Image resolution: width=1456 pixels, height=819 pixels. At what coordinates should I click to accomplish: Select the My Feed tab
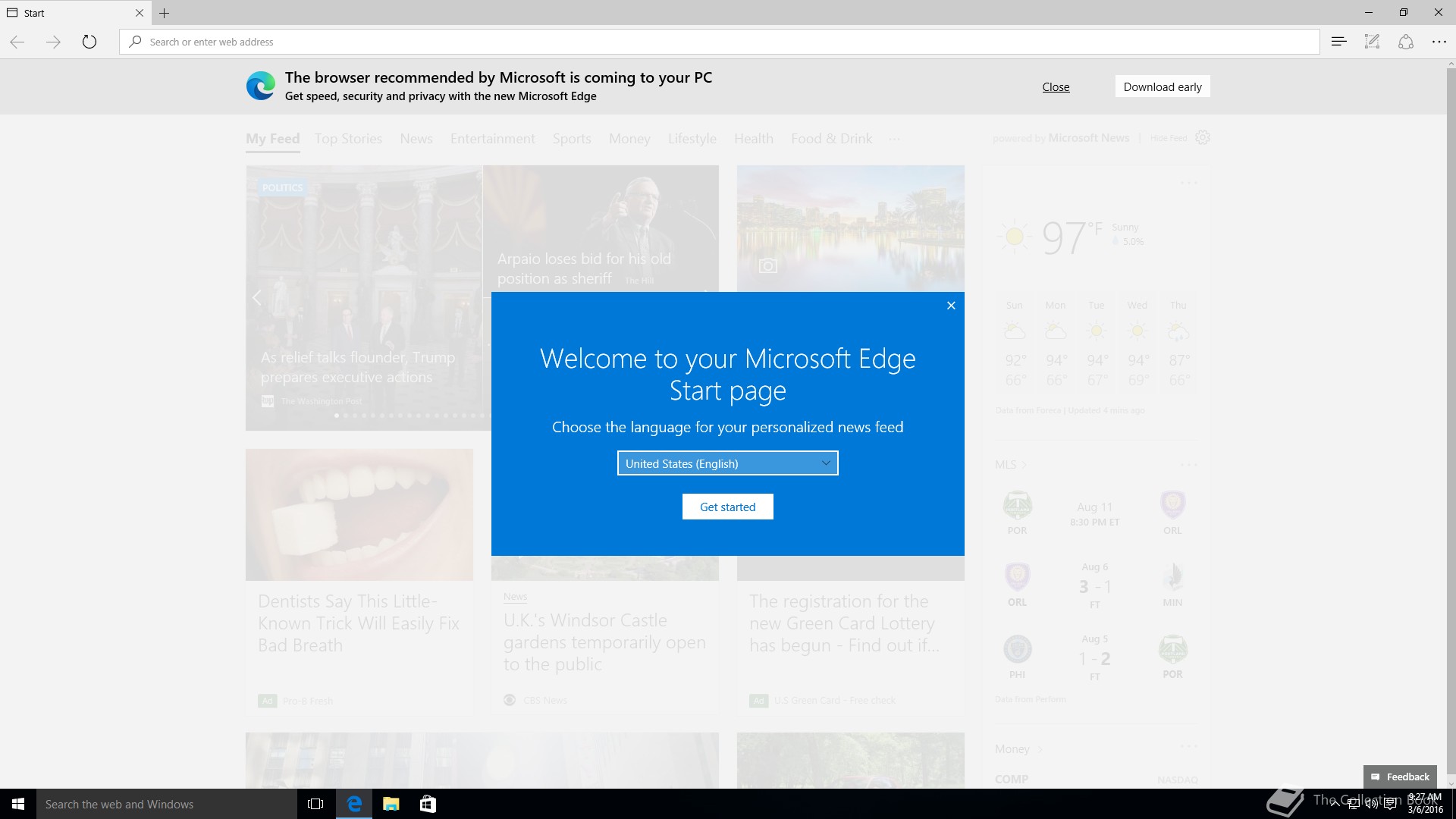[x=272, y=139]
